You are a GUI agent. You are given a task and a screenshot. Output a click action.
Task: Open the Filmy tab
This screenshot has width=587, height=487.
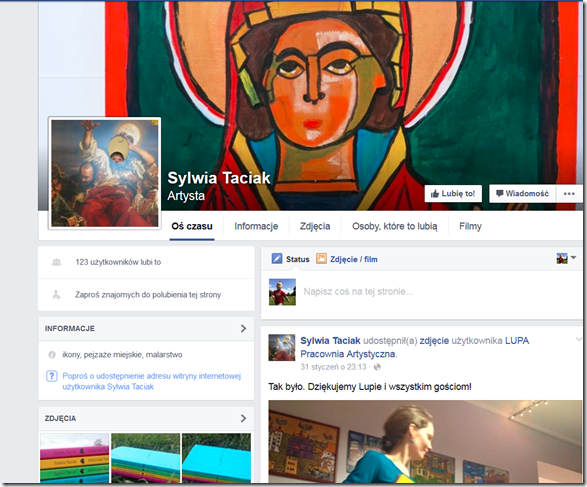click(x=470, y=226)
